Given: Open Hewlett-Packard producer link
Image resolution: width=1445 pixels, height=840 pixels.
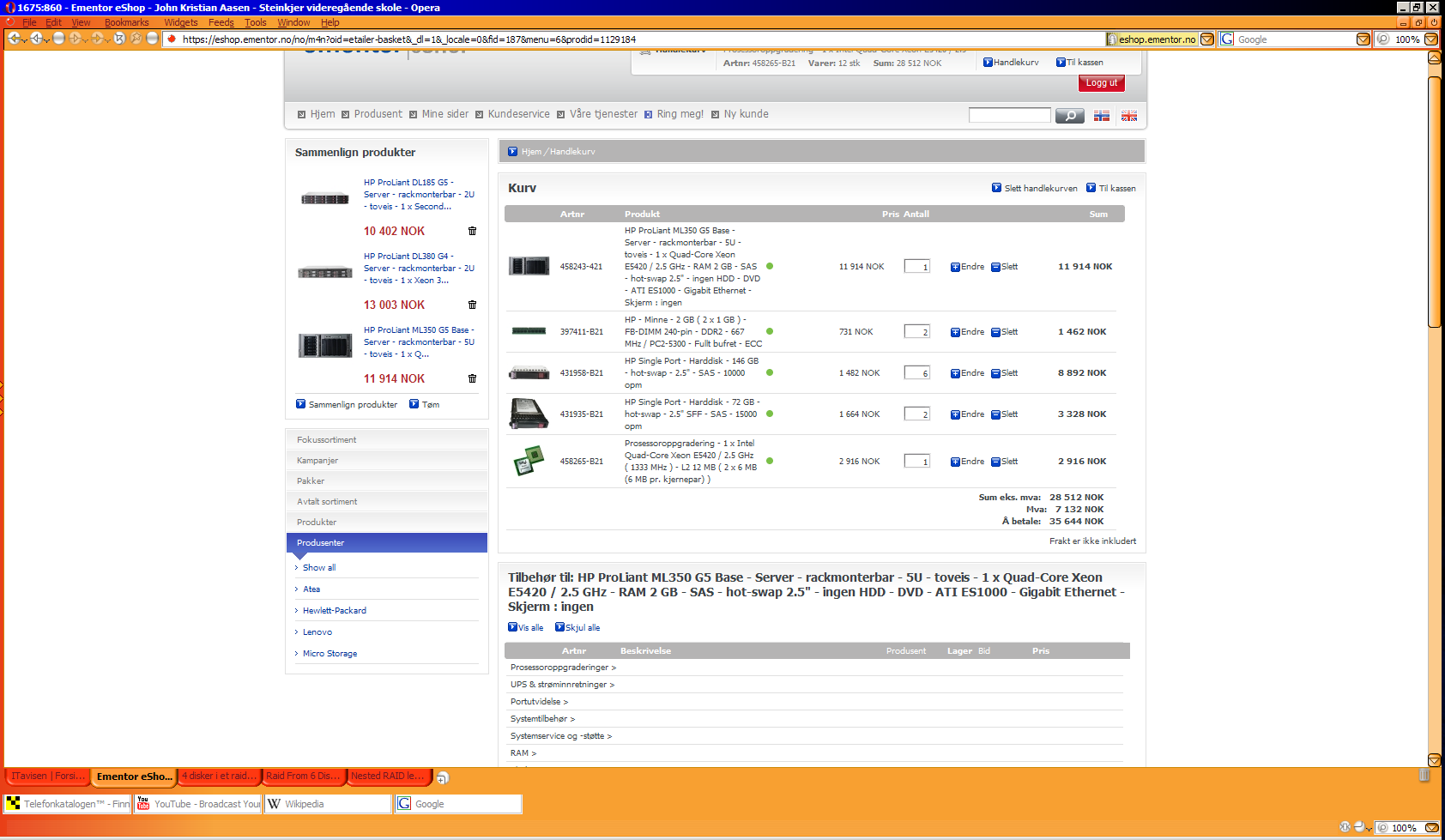Looking at the screenshot, I should click(x=335, y=611).
